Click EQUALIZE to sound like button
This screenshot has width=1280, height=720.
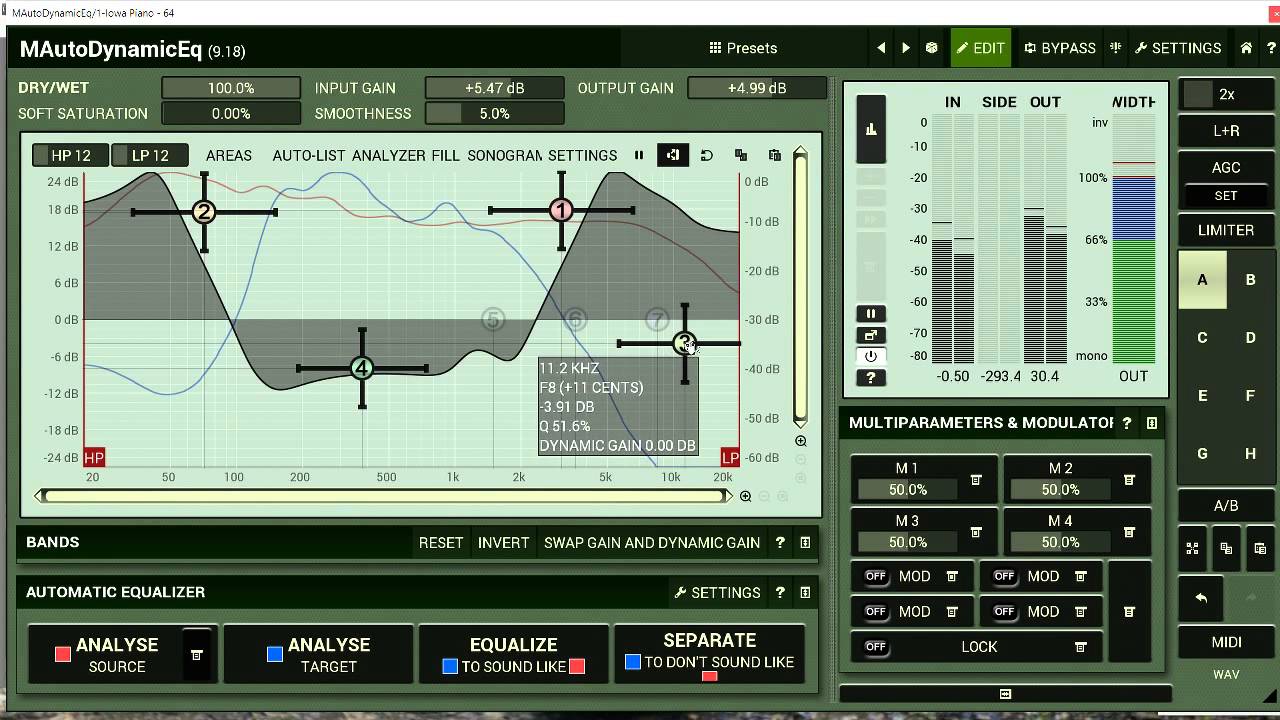514,654
